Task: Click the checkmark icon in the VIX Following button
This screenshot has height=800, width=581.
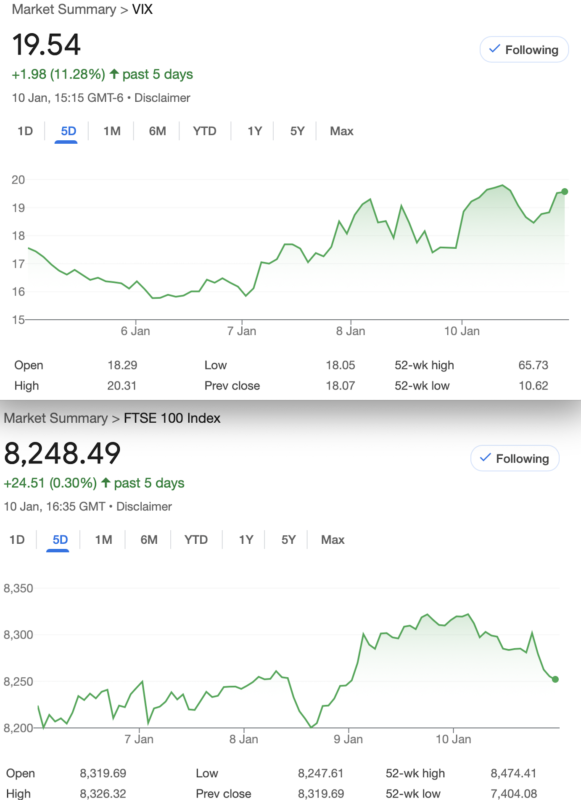Action: click(494, 49)
